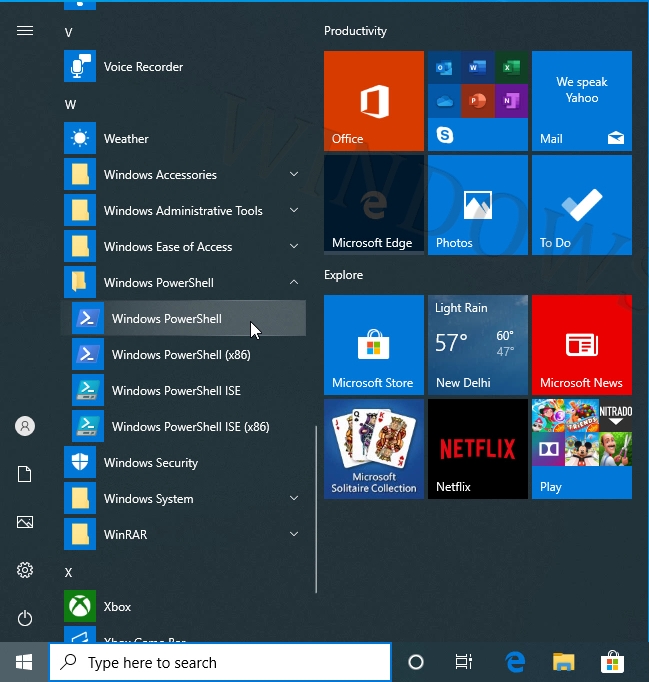Viewport: 649px width, 682px height.
Task: Open Documents from the left rail
Action: click(x=25, y=474)
